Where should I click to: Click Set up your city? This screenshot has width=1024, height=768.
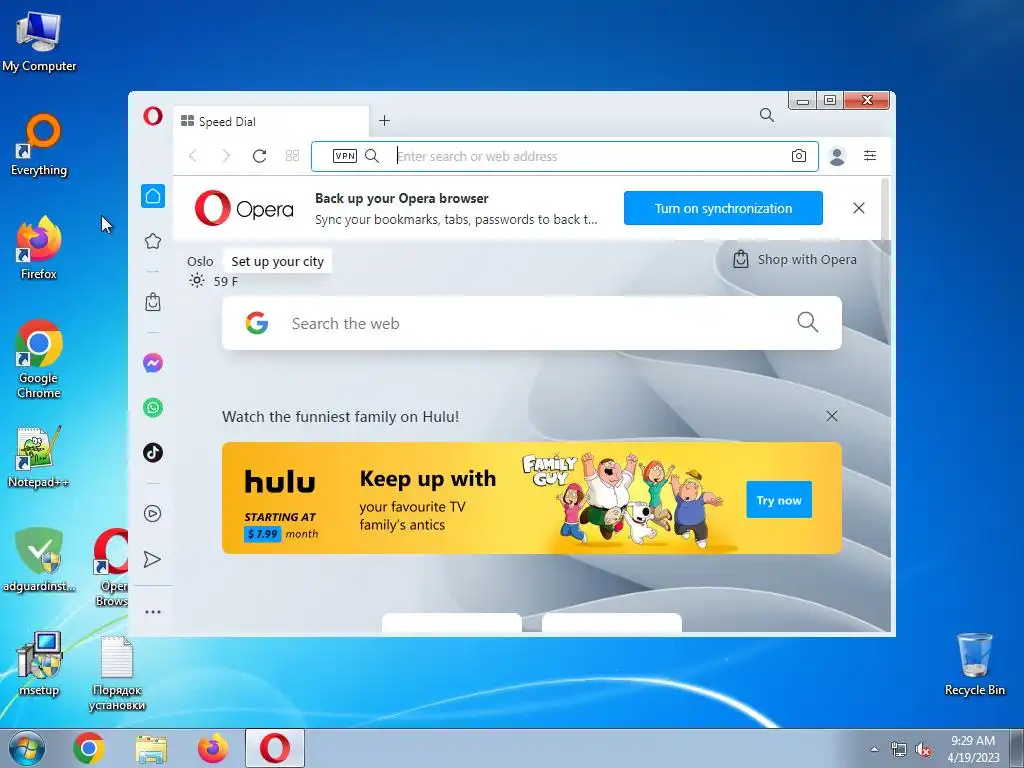278,262
